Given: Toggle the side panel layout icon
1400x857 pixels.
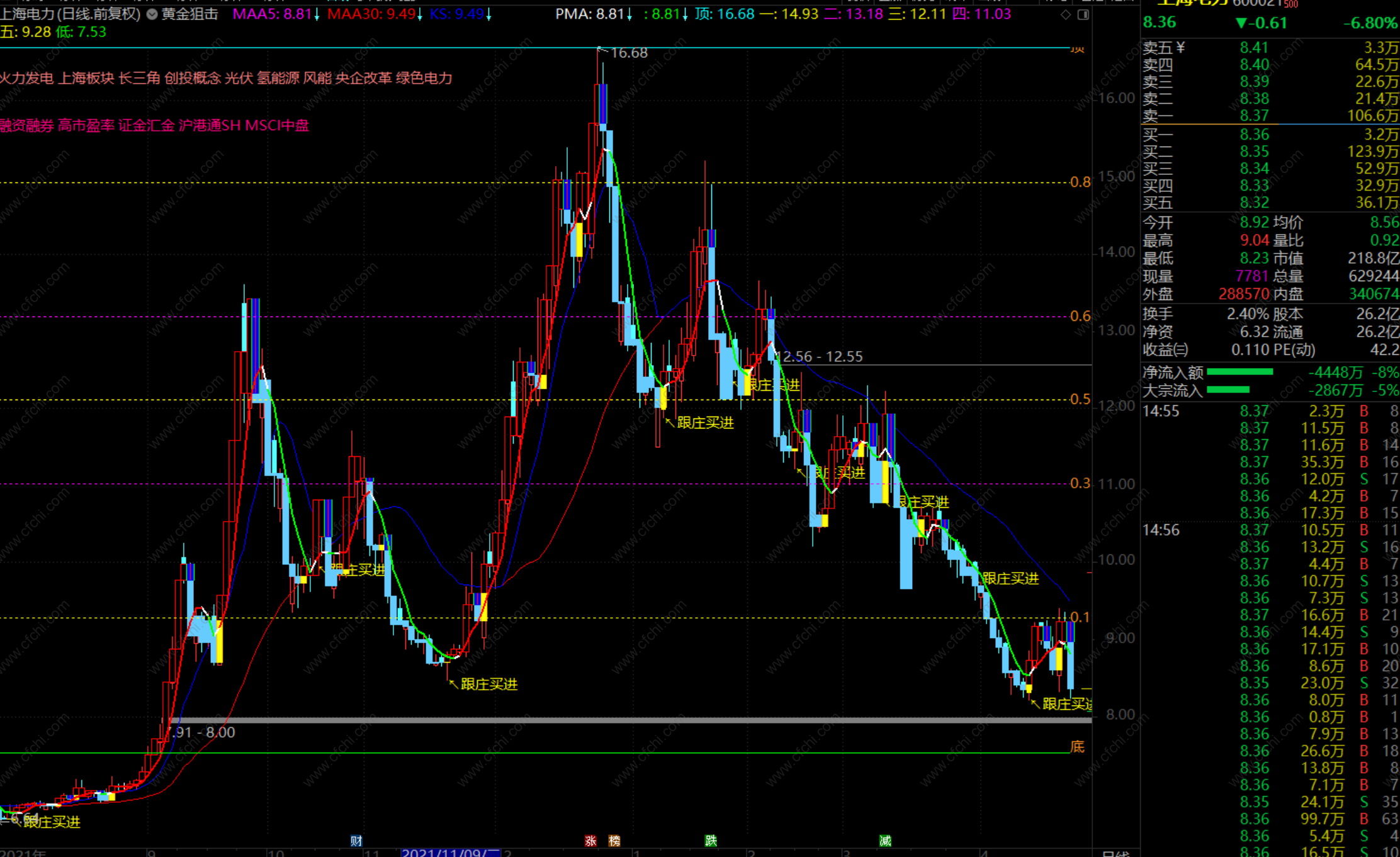Looking at the screenshot, I should [1083, 14].
